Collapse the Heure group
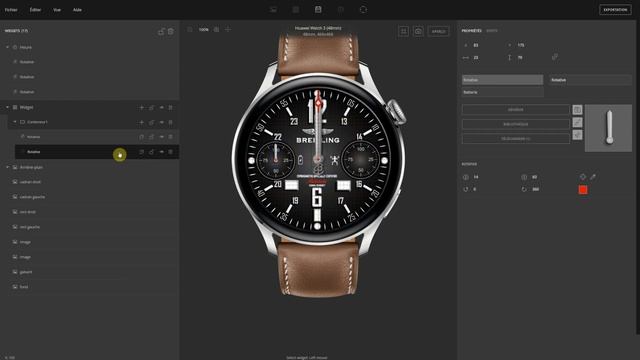The height and width of the screenshot is (360, 640). tap(7, 47)
